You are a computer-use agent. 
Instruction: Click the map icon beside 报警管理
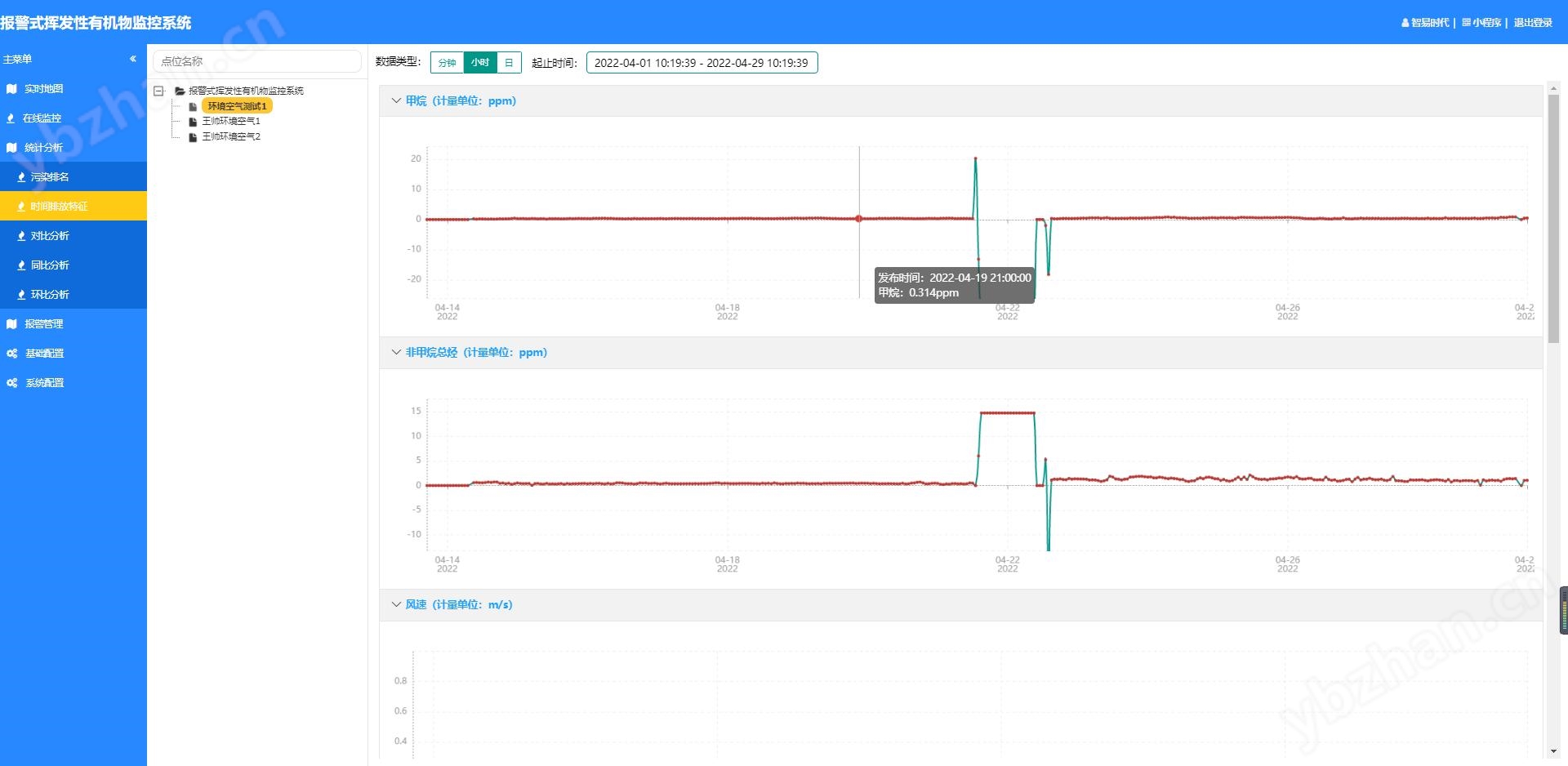click(x=11, y=324)
